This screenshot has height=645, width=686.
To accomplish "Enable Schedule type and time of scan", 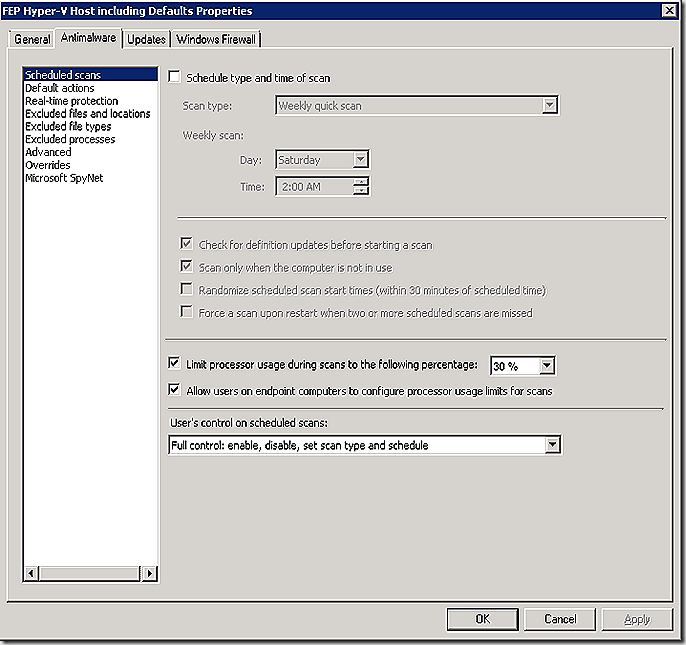I will pos(174,77).
